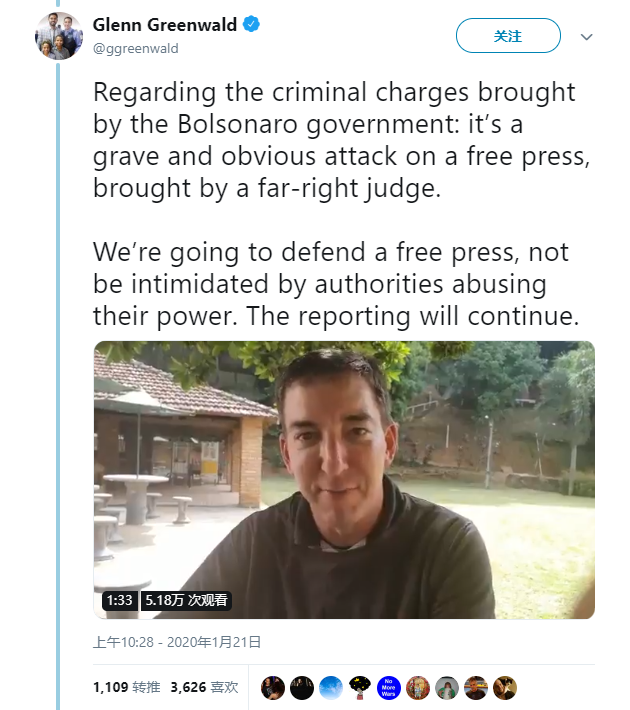View the 3,626 喜欢 likes list
Image resolution: width=630 pixels, height=710 pixels.
click(x=204, y=687)
